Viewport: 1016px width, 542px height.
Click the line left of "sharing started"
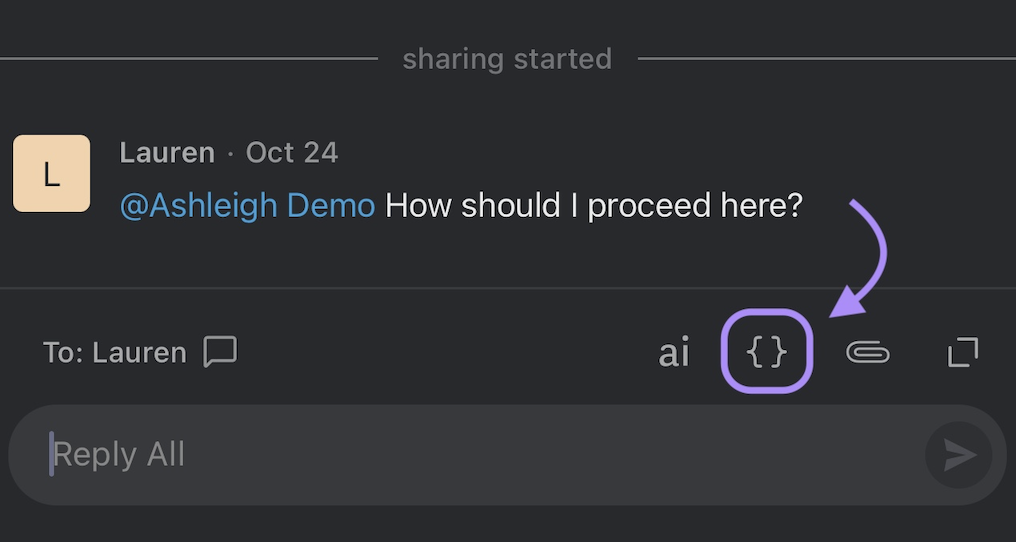coord(190,59)
